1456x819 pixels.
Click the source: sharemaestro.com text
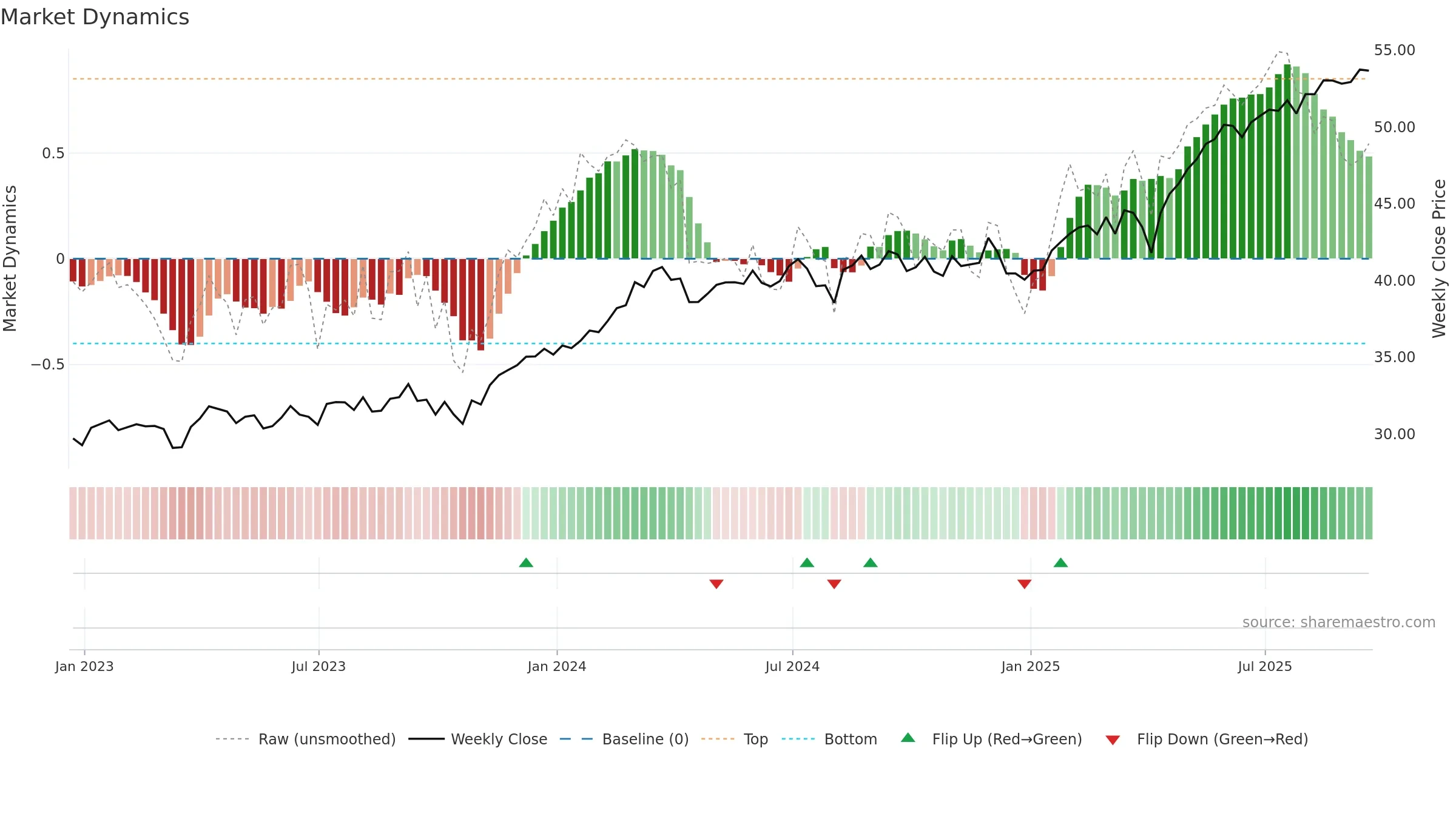(1339, 622)
